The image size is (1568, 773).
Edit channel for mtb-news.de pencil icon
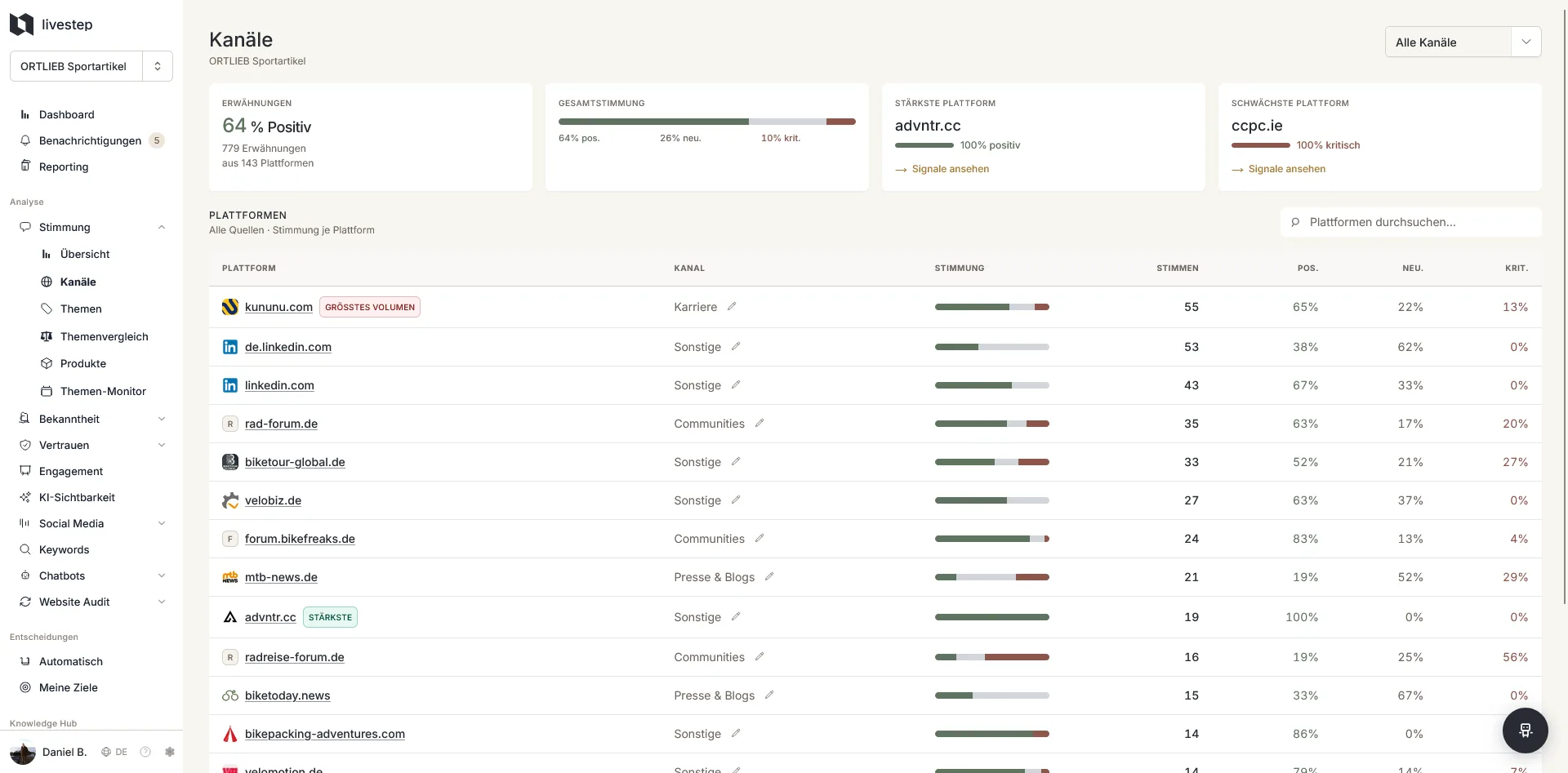(769, 576)
